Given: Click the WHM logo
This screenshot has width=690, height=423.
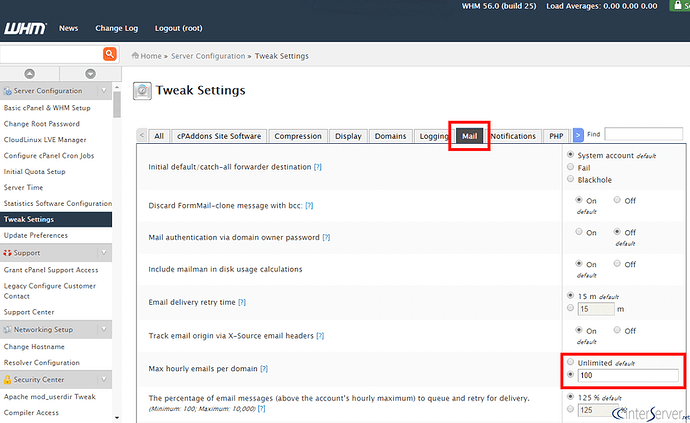Looking at the screenshot, I should tap(23, 28).
